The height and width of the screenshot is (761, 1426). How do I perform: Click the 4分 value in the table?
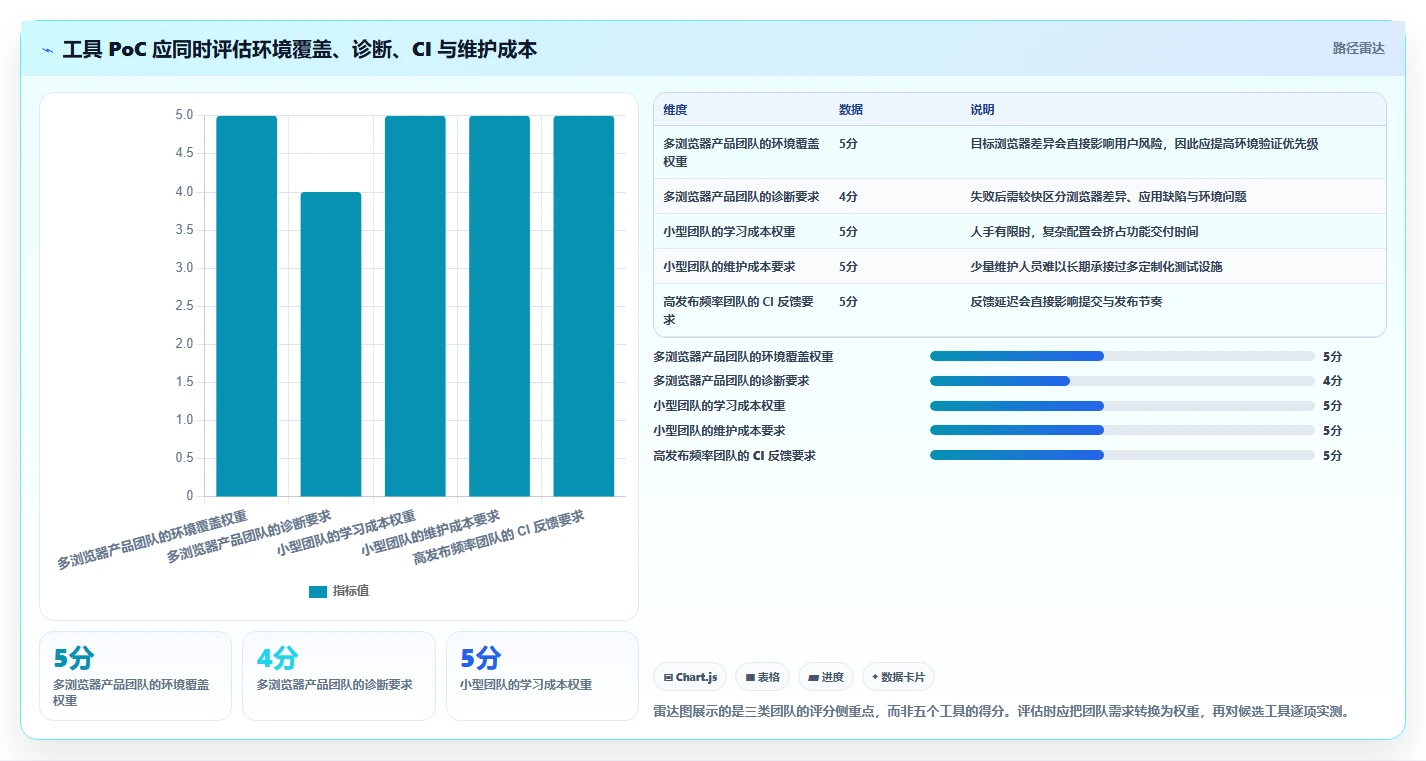848,197
